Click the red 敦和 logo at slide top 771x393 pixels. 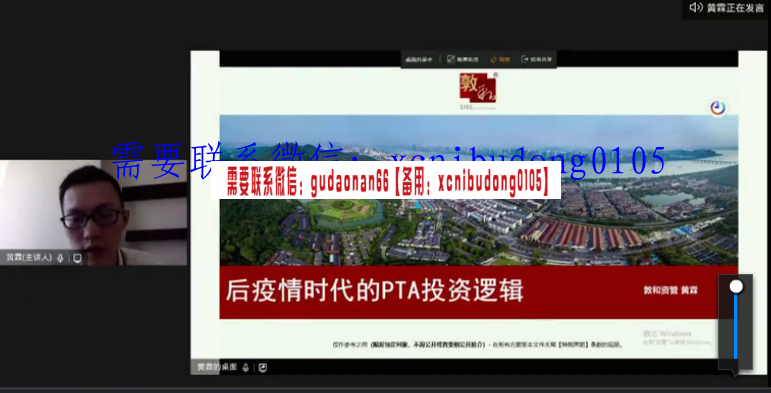(x=478, y=89)
